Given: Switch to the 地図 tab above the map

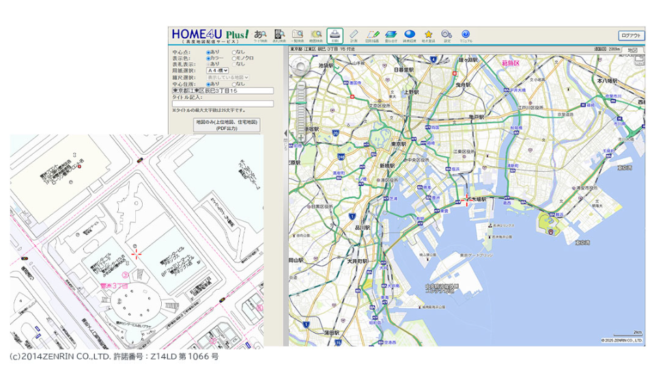Looking at the screenshot, I should click(x=632, y=50).
